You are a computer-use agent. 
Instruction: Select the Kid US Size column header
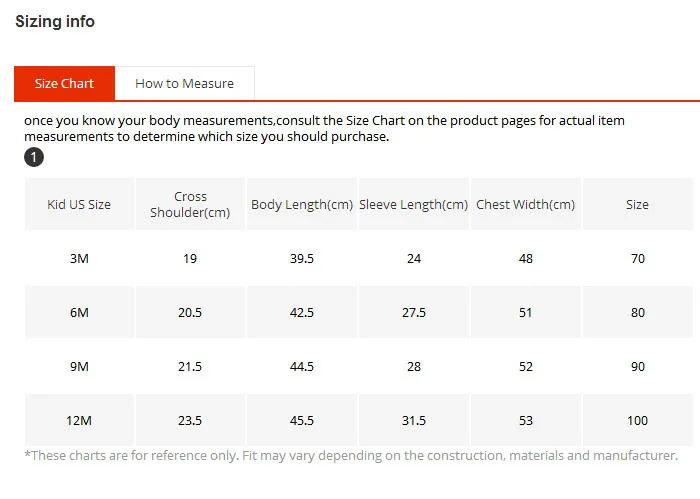point(79,204)
